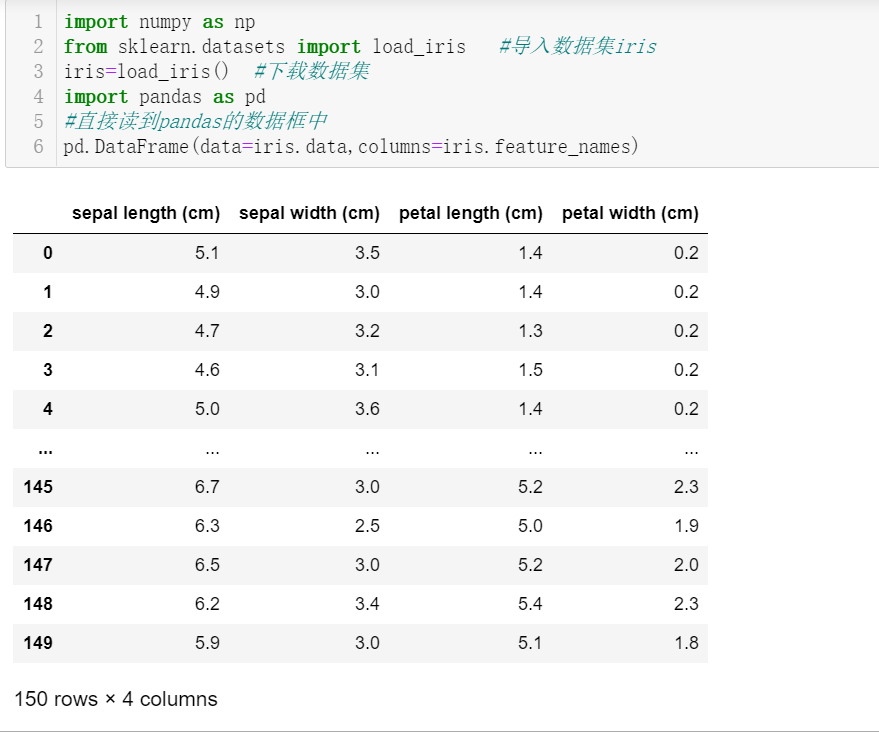Click row index 149
Viewport: 879px width, 732px height.
point(38,642)
